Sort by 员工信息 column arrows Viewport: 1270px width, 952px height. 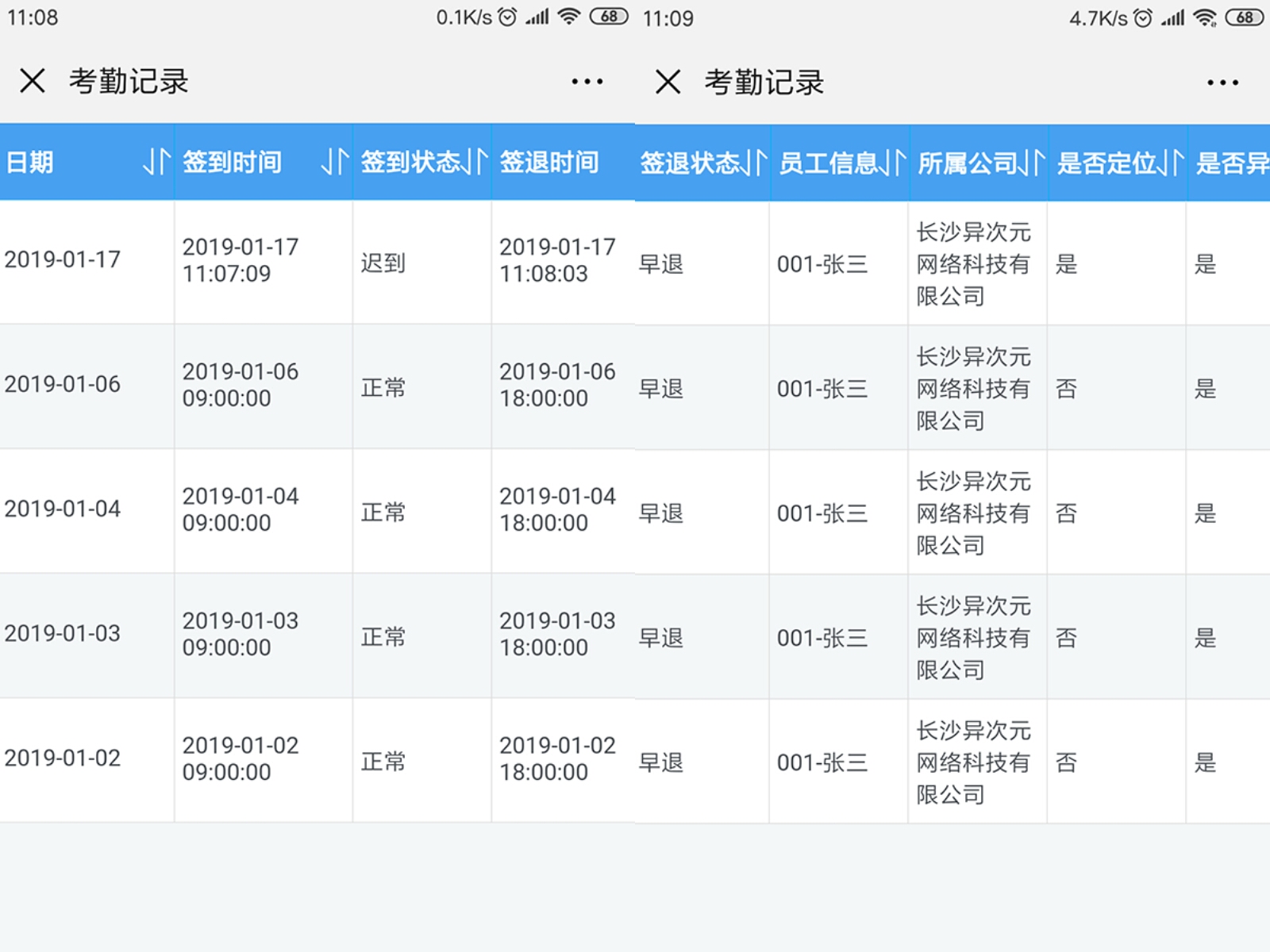pos(895,163)
